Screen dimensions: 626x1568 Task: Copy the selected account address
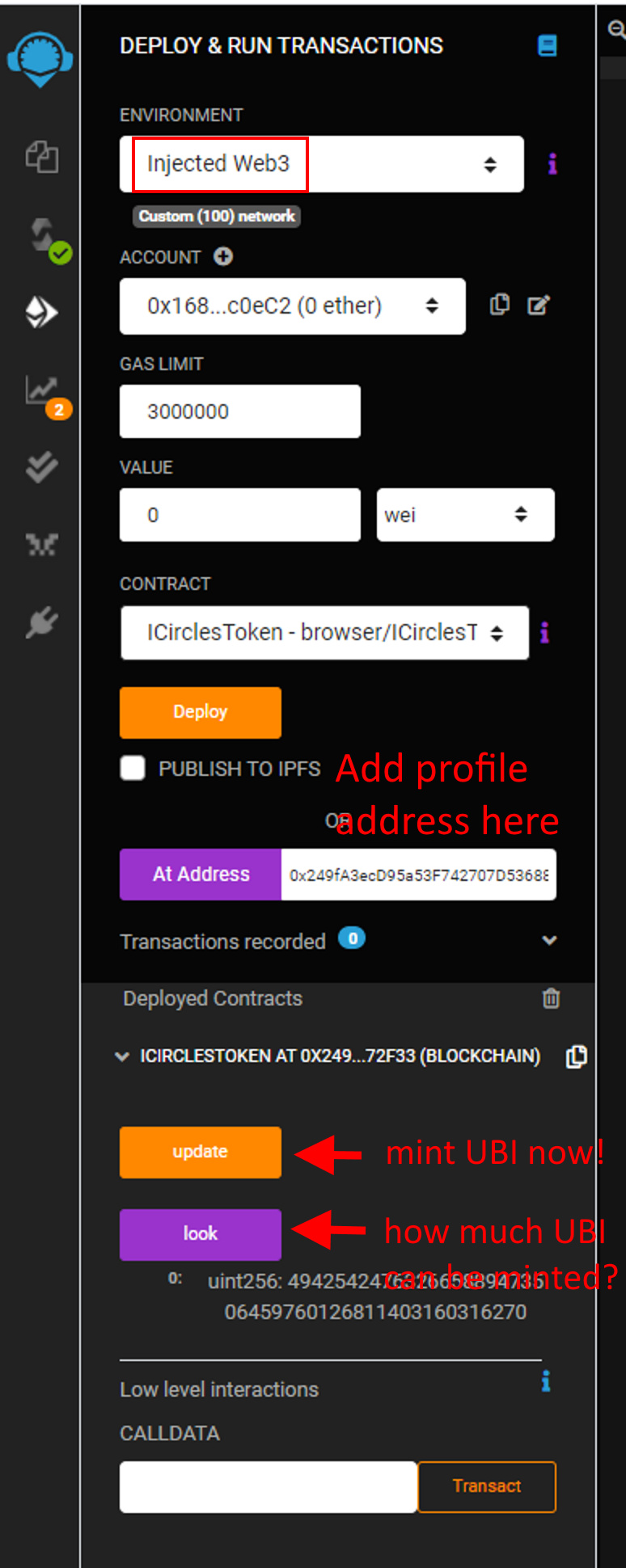[x=500, y=305]
